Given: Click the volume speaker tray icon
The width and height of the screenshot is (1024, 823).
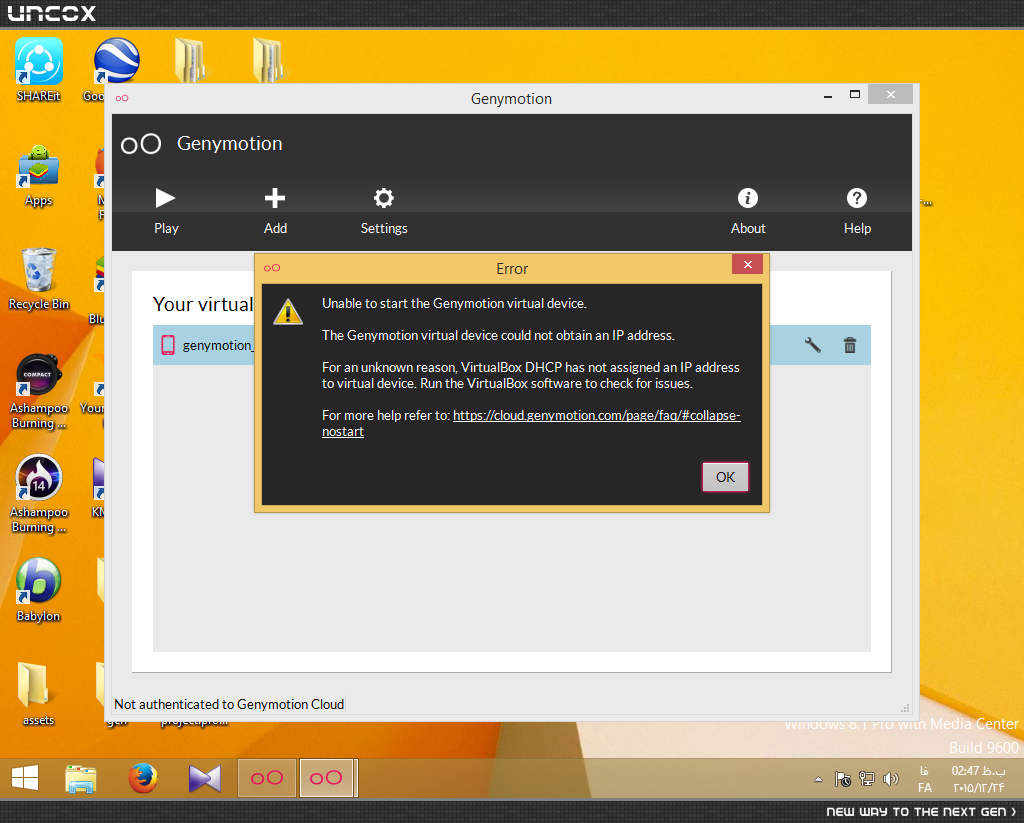Looking at the screenshot, I should pos(890,779).
